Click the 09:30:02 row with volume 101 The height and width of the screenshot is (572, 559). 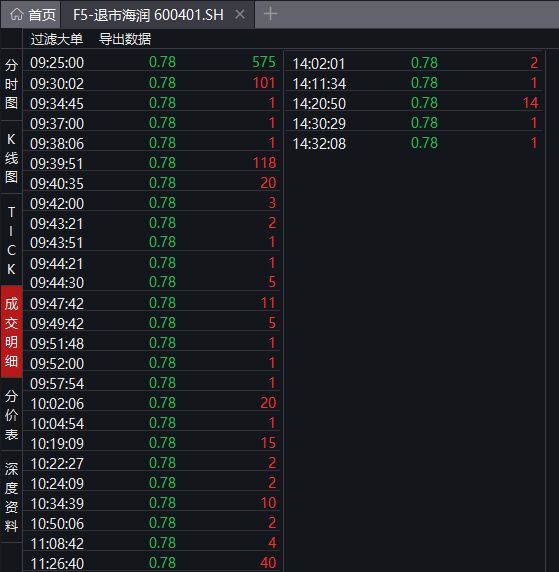point(152,83)
